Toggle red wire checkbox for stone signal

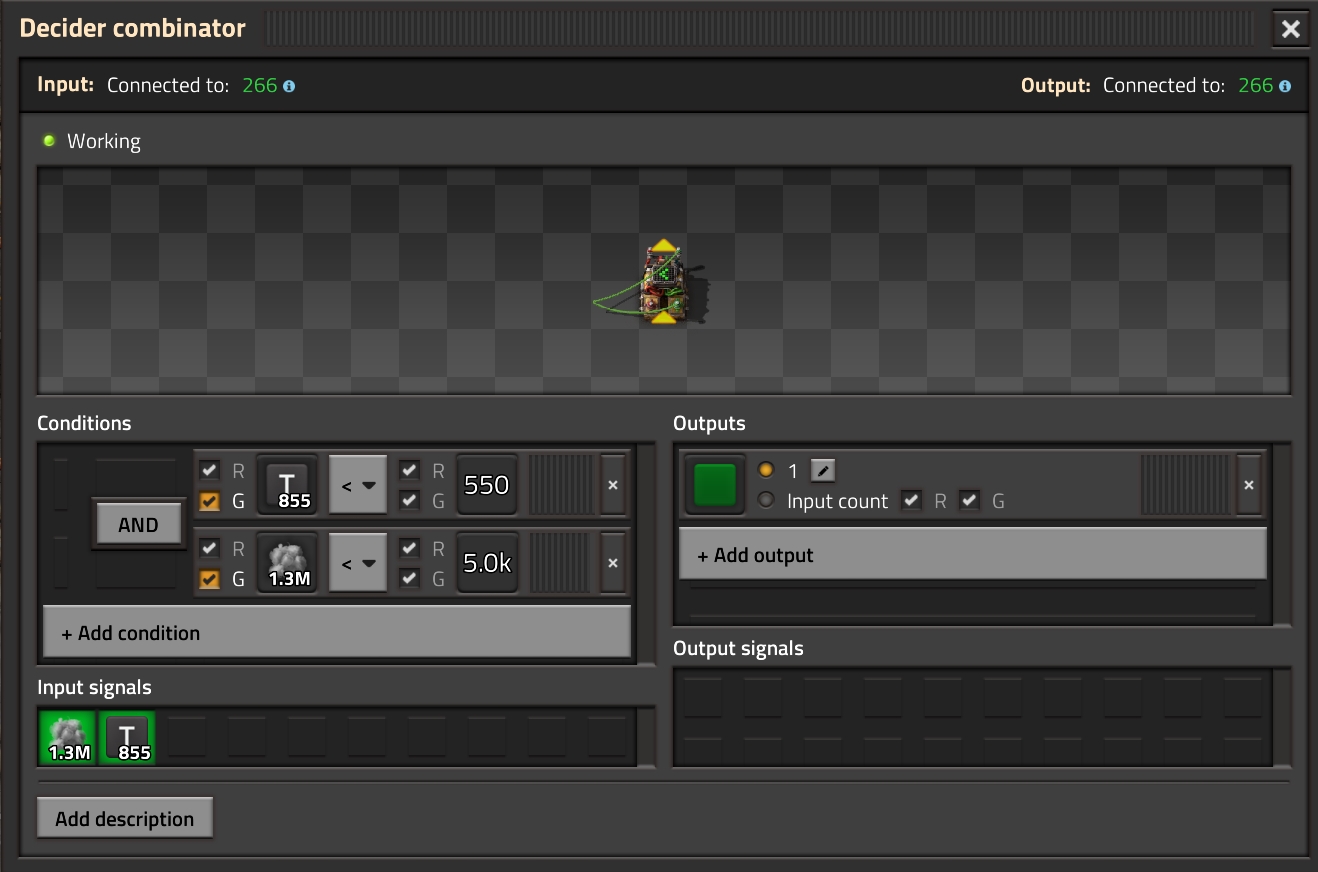coord(210,548)
